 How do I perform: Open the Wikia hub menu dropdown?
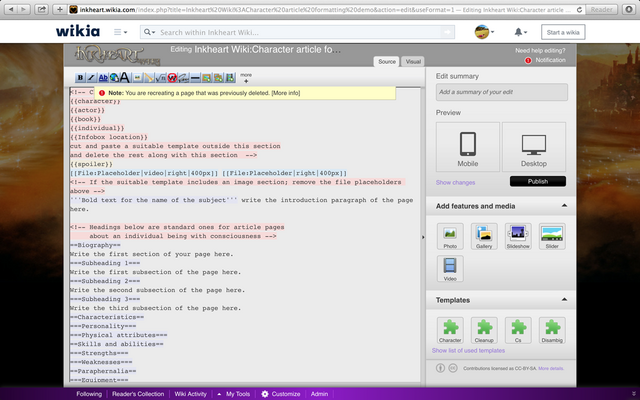[x=120, y=32]
